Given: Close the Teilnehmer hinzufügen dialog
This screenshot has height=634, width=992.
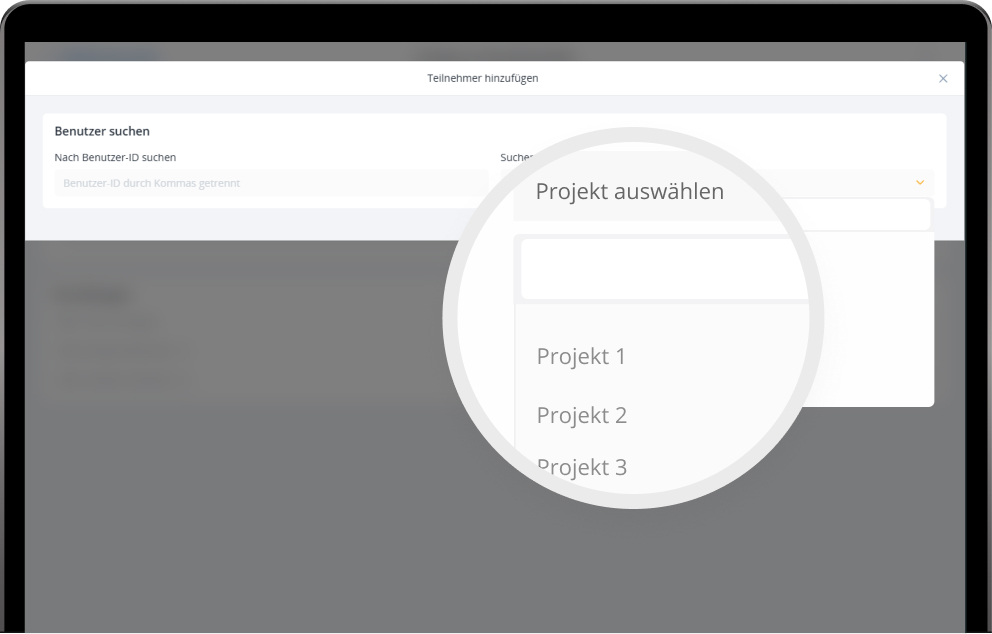Looking at the screenshot, I should 943,79.
